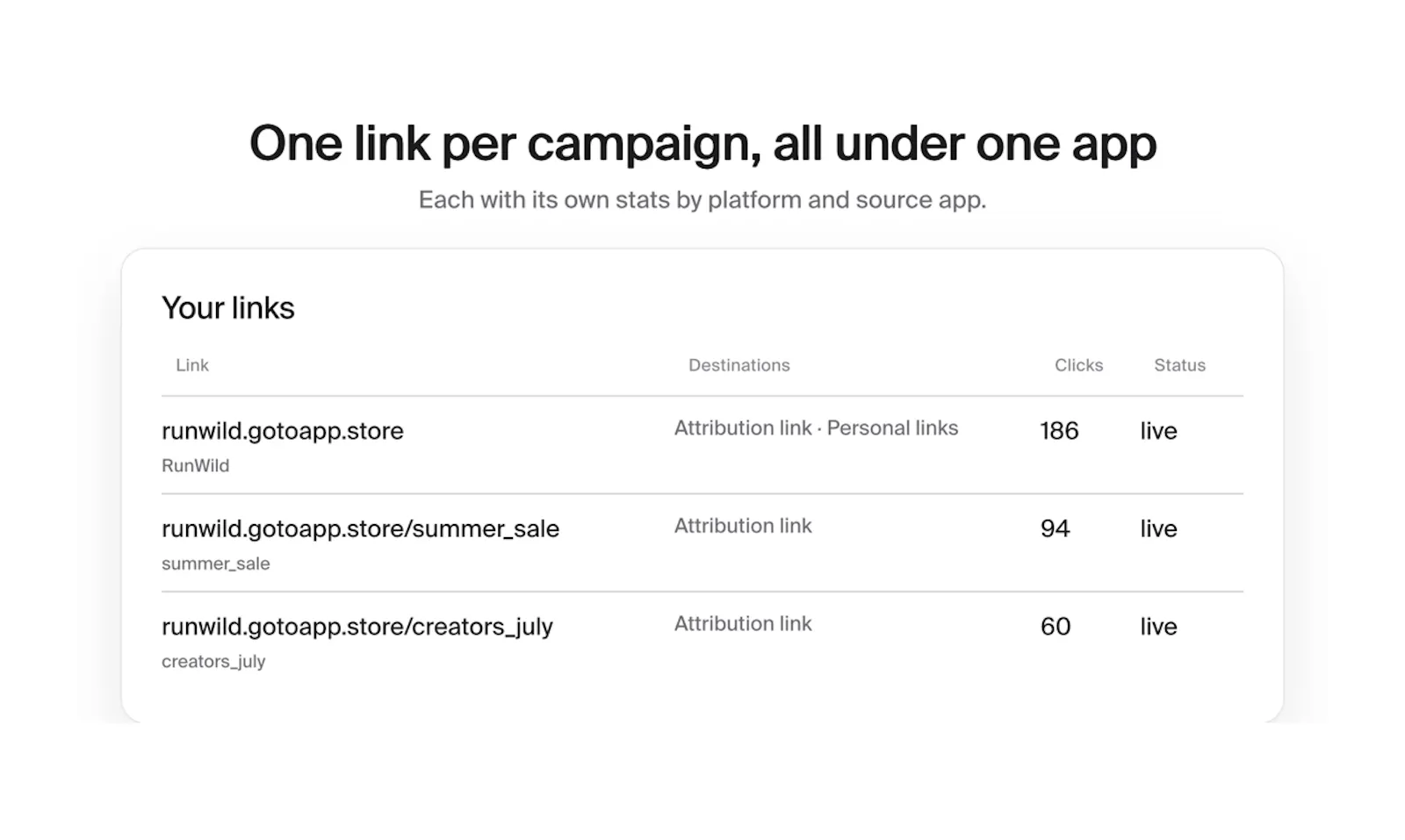1405x840 pixels.
Task: Click creators_july row's Attribution link destination
Action: click(x=743, y=624)
